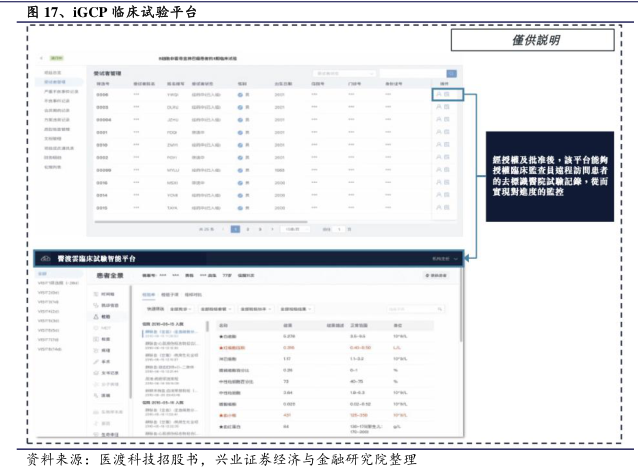Open 时间轴 timeline icon in patient navigation
638x469 pixels.
(x=96, y=293)
